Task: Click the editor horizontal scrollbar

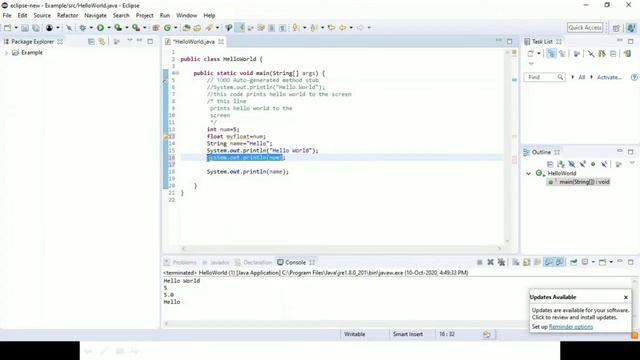Action: pos(341,248)
